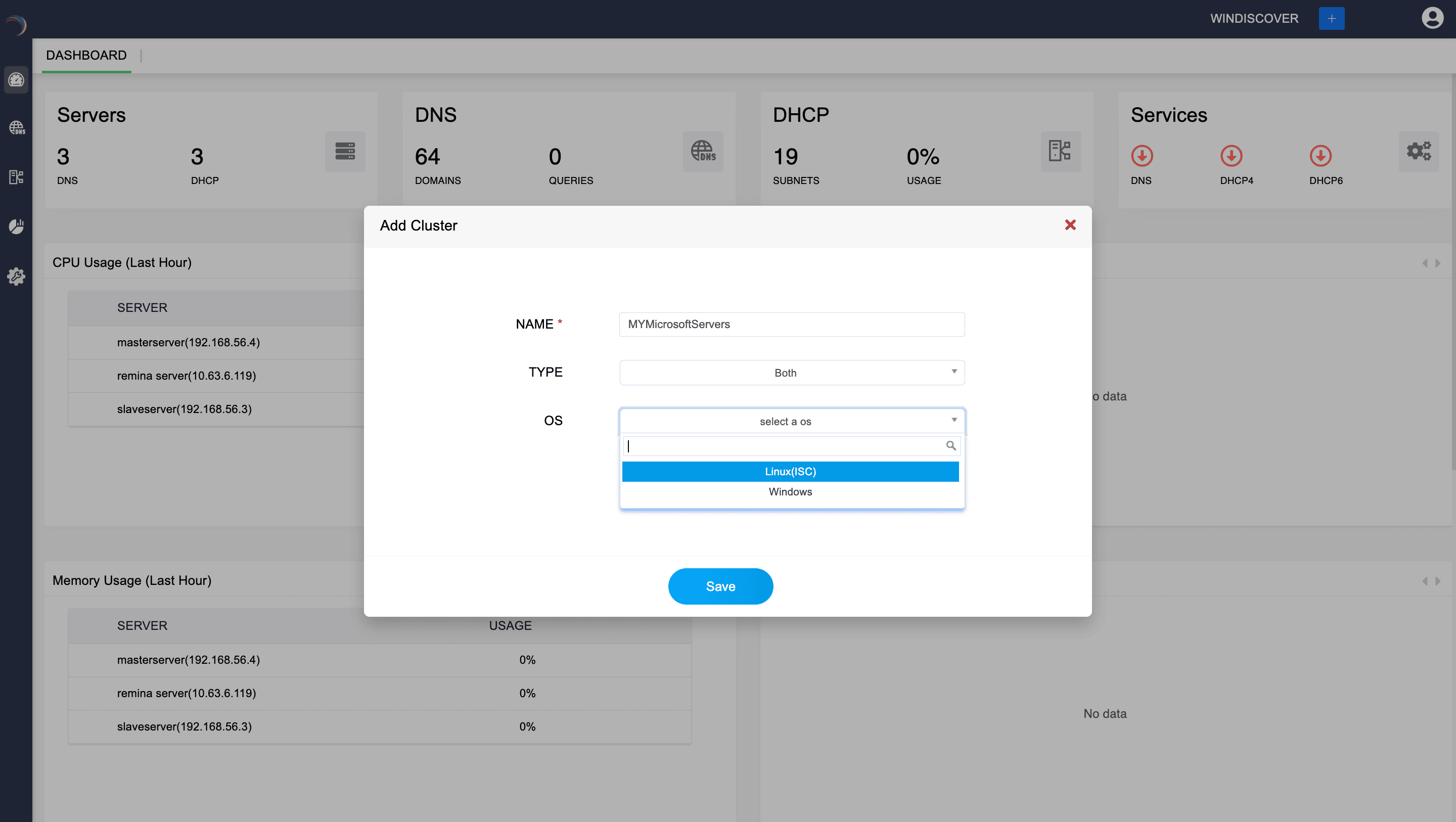Open the TYPE dropdown showing Both
The image size is (1456, 822).
pyautogui.click(x=792, y=373)
